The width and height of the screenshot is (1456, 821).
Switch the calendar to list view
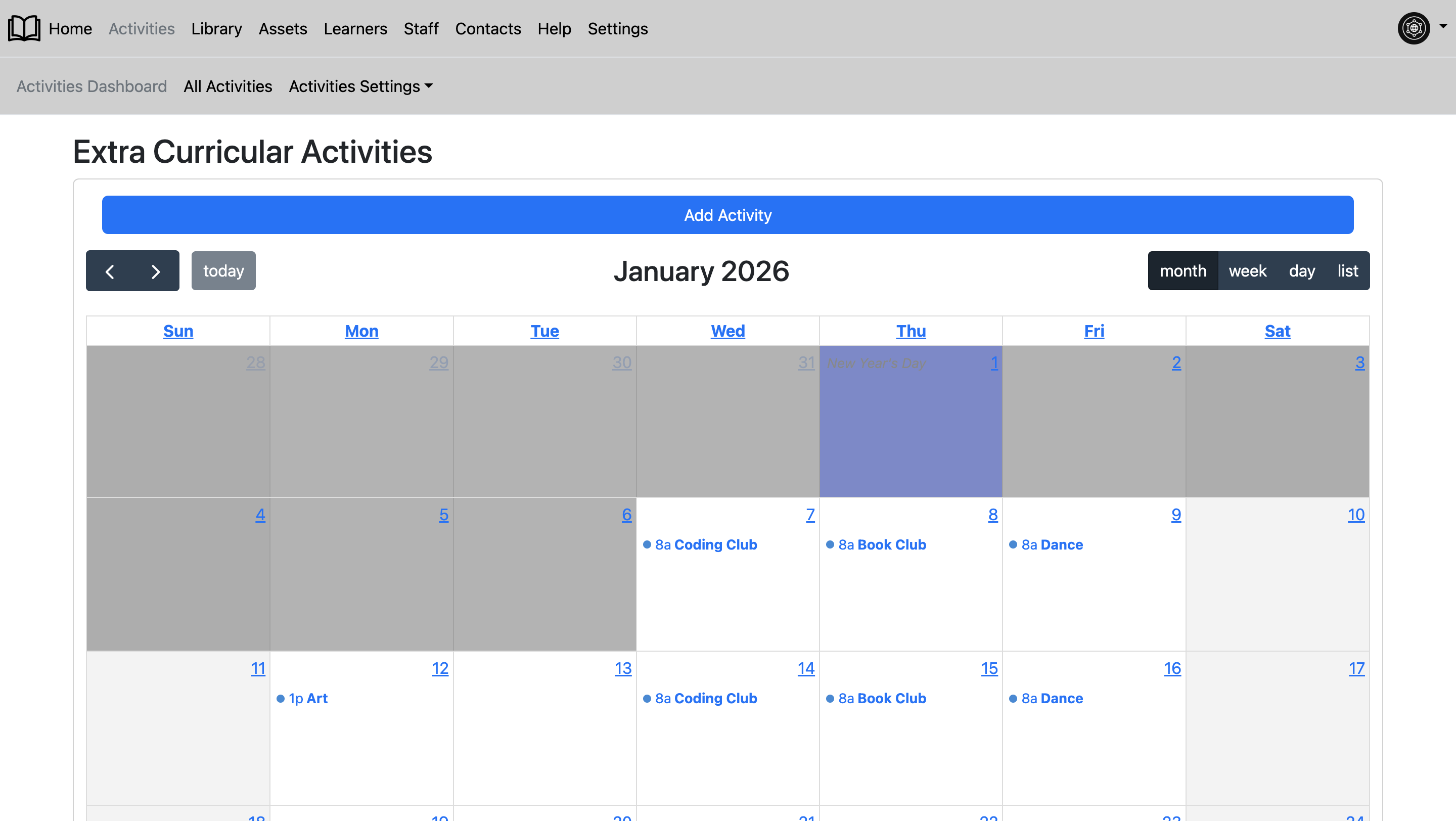tap(1347, 270)
